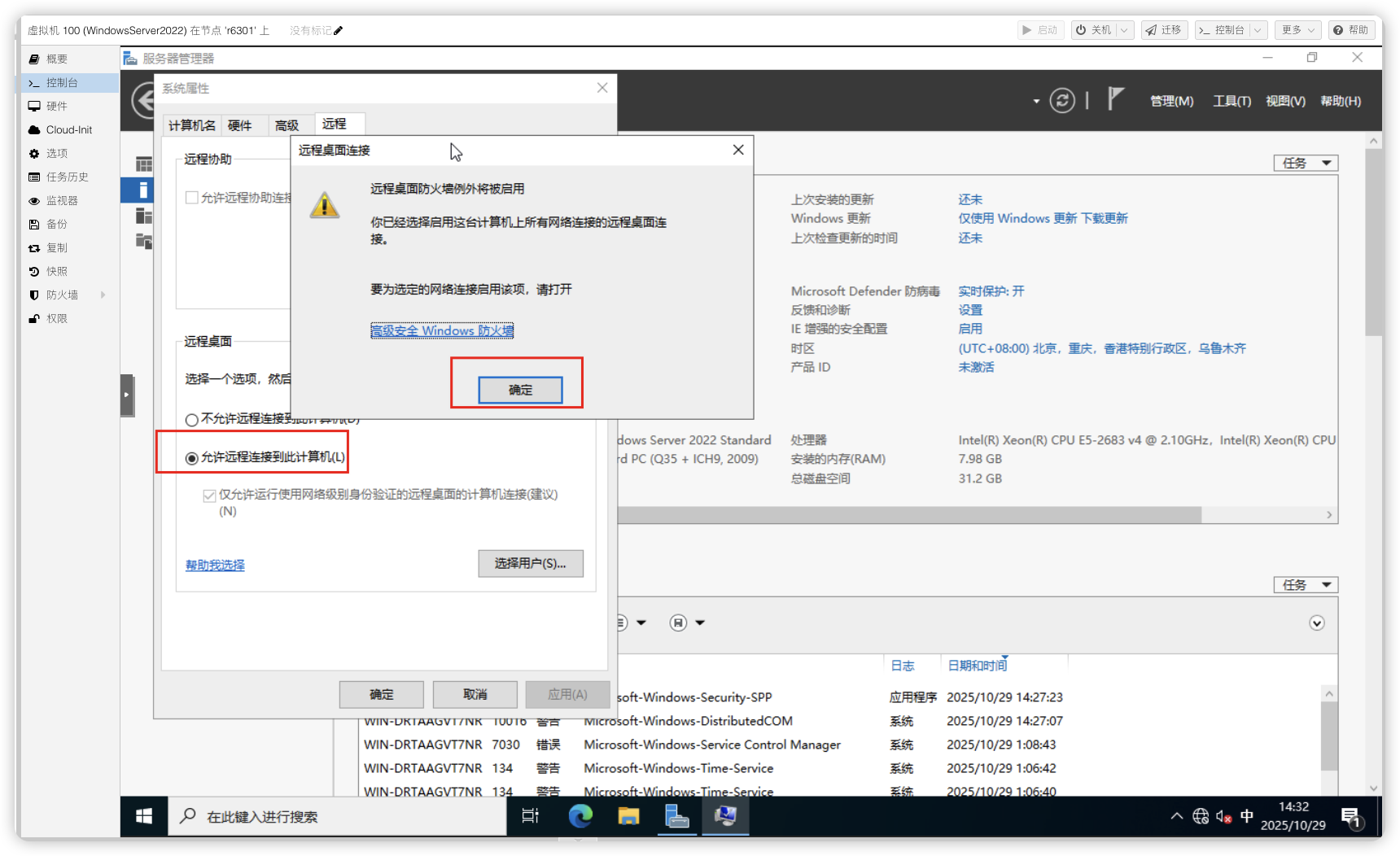
Task: Open the notification center icon
Action: tap(1351, 817)
